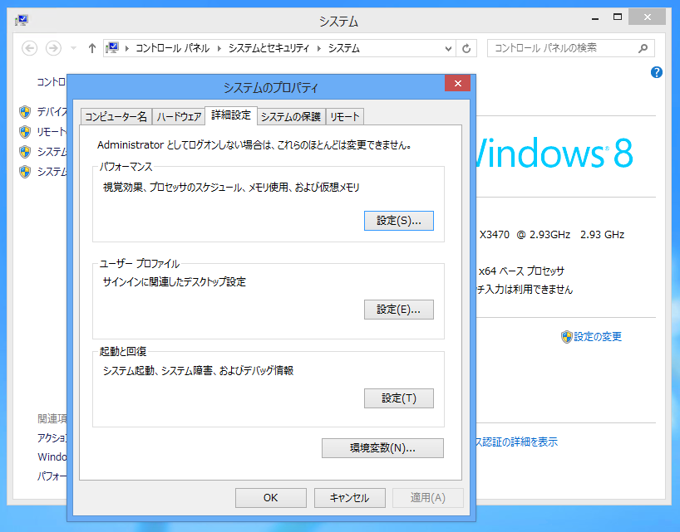The height and width of the screenshot is (532, 680).
Task: Click the x64 ベース プロセッサ text
Action: (522, 271)
